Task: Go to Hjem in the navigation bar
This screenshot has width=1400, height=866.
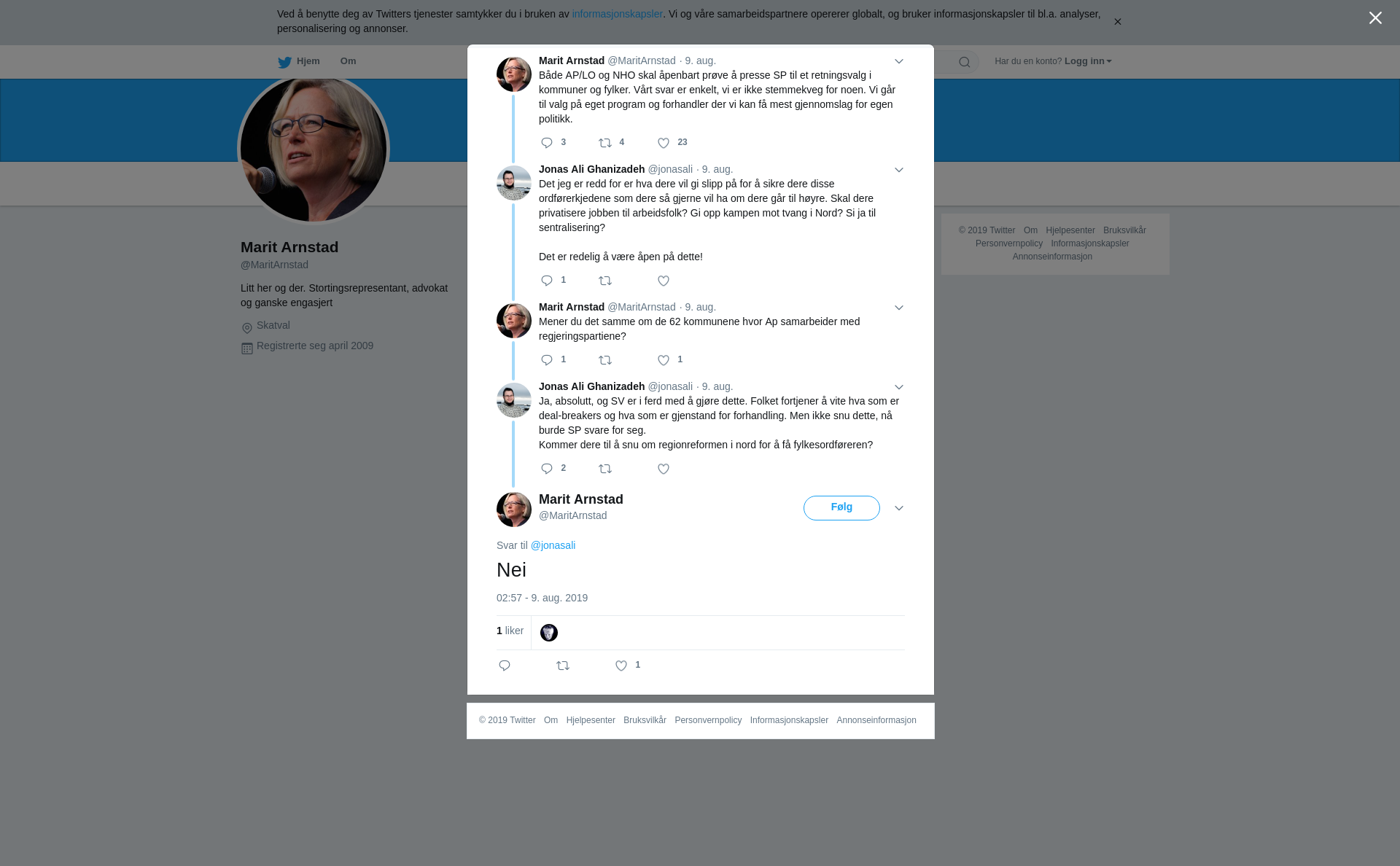Action: 308,61
